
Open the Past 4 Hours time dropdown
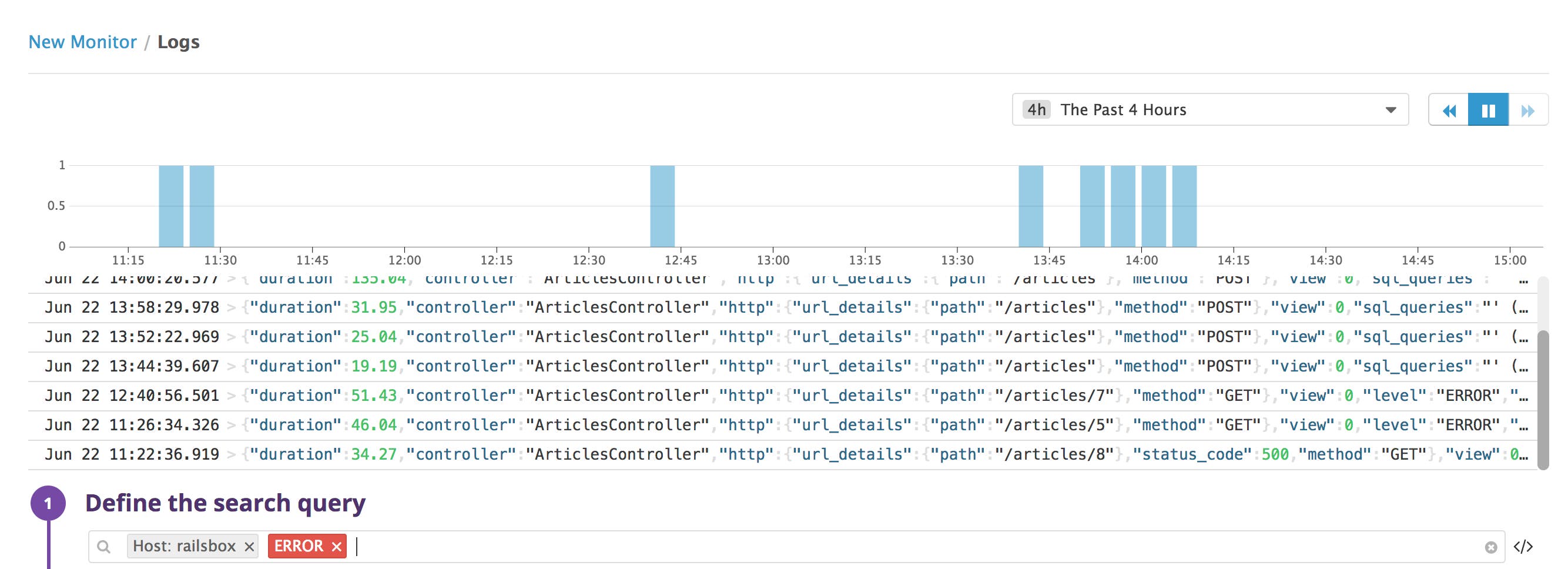click(1209, 110)
